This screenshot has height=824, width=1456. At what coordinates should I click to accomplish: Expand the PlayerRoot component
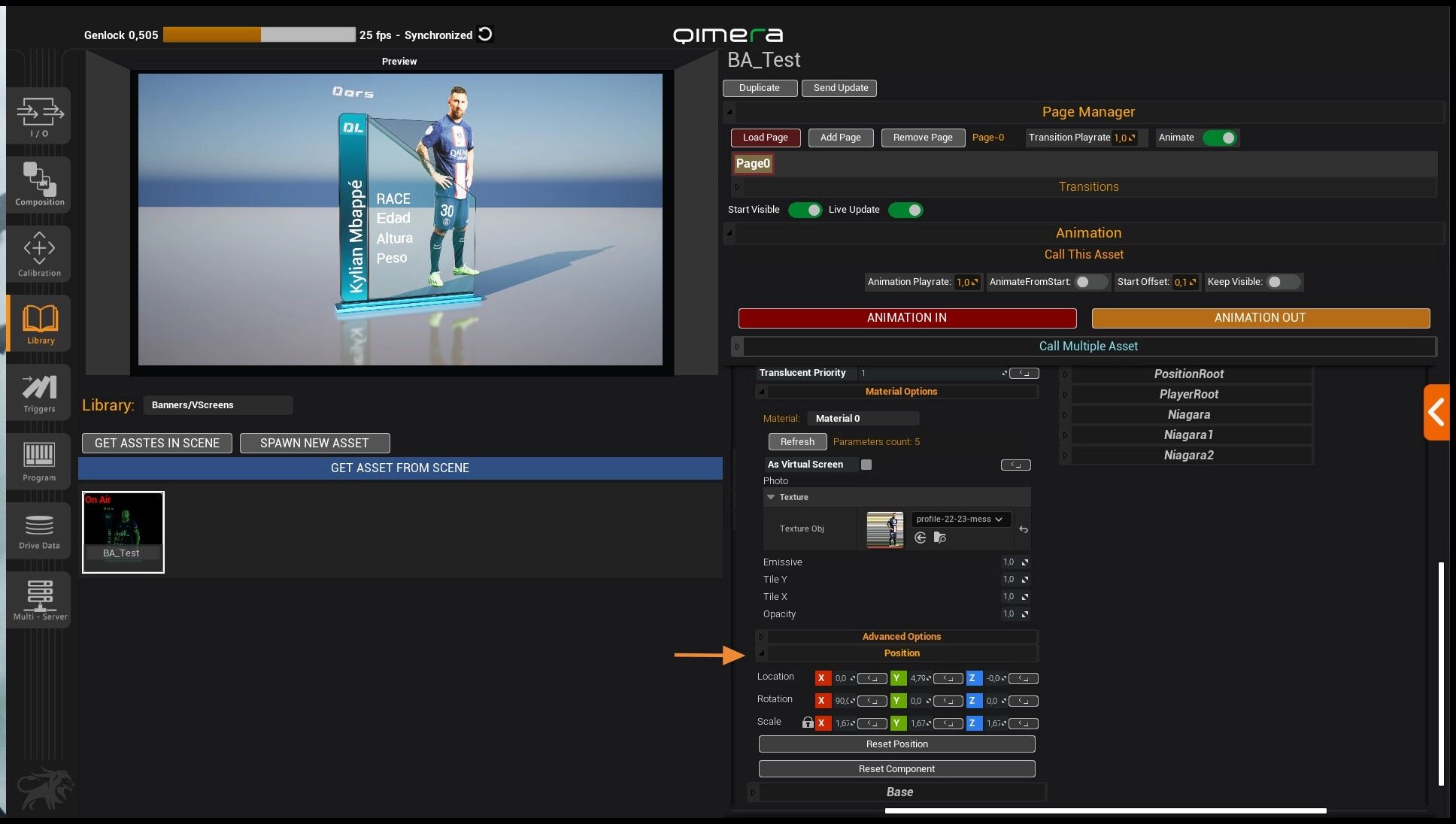(1188, 394)
